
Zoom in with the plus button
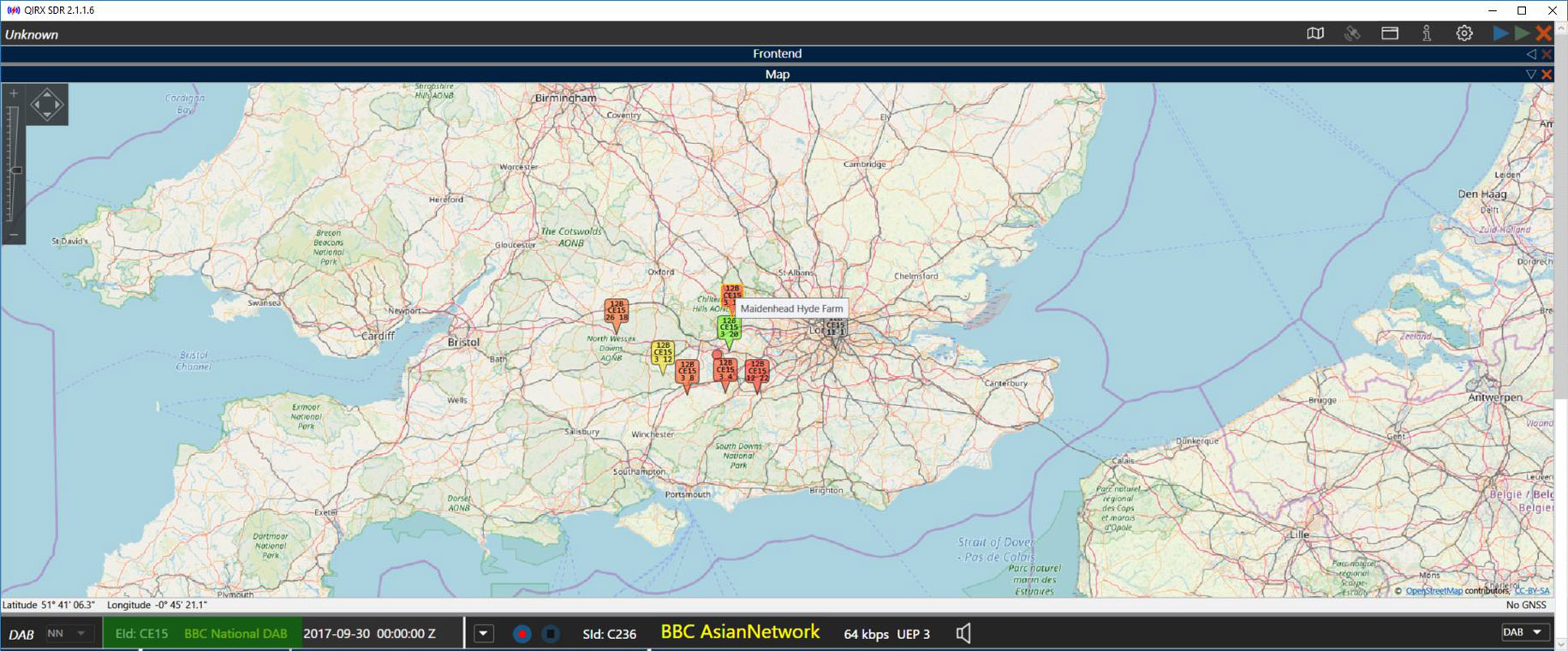pyautogui.click(x=14, y=93)
